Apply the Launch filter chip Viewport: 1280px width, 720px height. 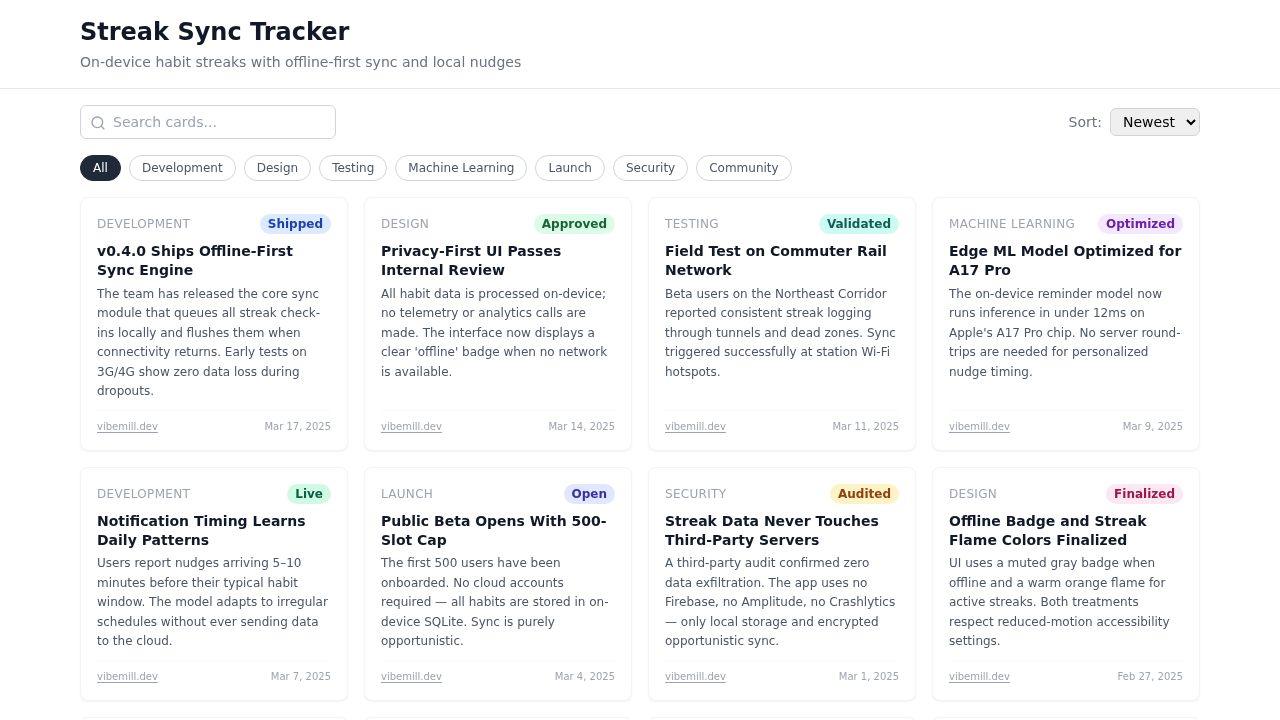(570, 168)
